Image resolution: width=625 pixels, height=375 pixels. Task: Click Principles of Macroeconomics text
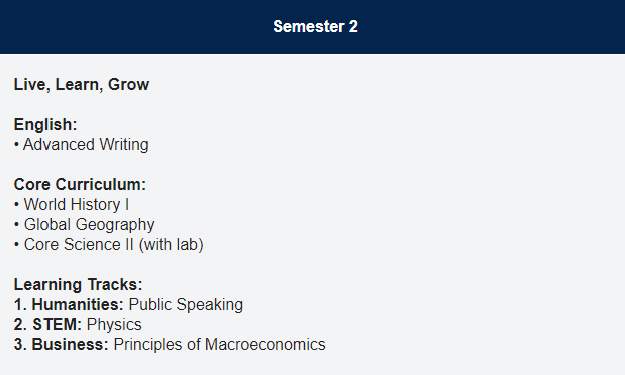[x=219, y=344]
